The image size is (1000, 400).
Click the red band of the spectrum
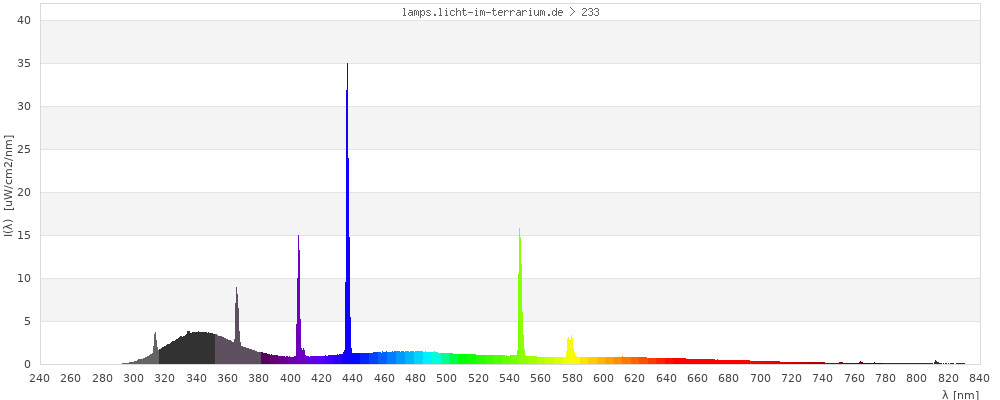click(x=700, y=361)
